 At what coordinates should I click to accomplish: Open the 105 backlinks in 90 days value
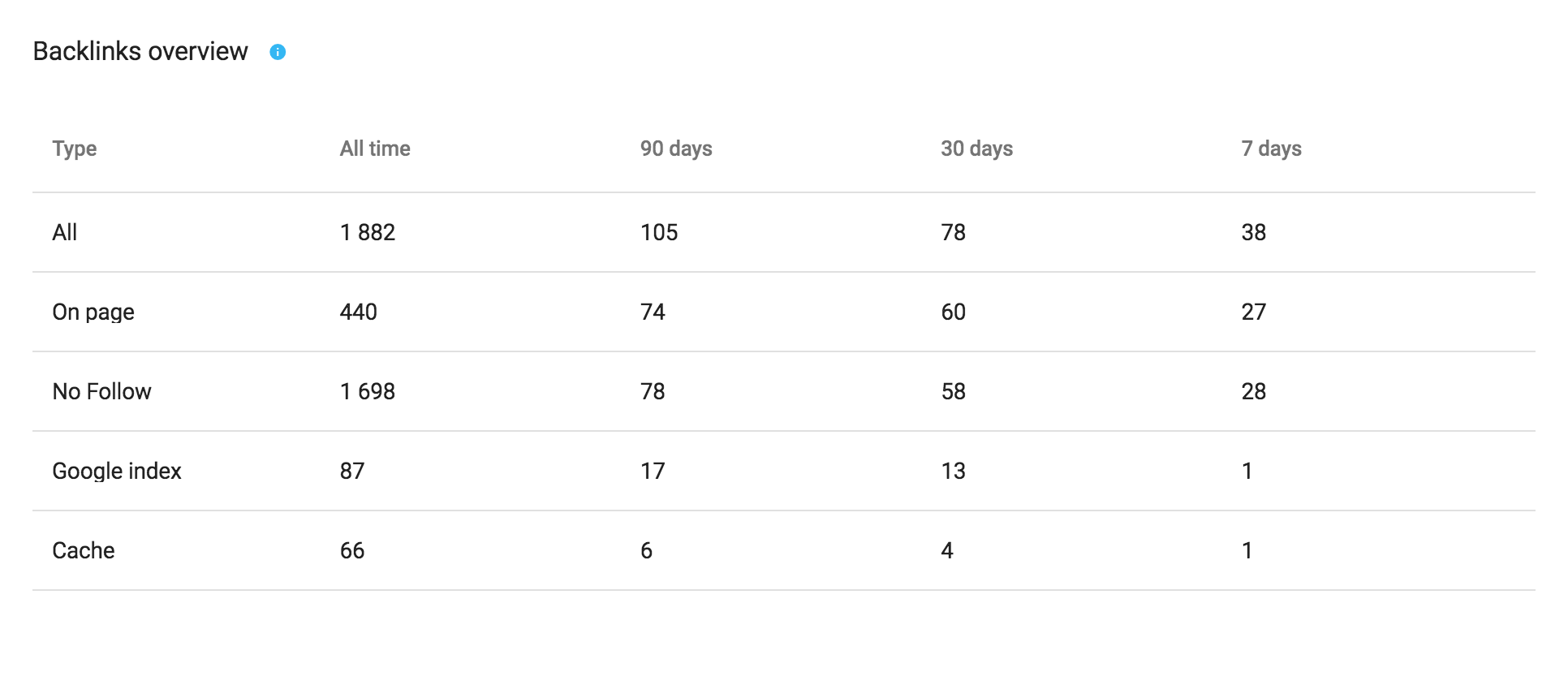point(659,232)
